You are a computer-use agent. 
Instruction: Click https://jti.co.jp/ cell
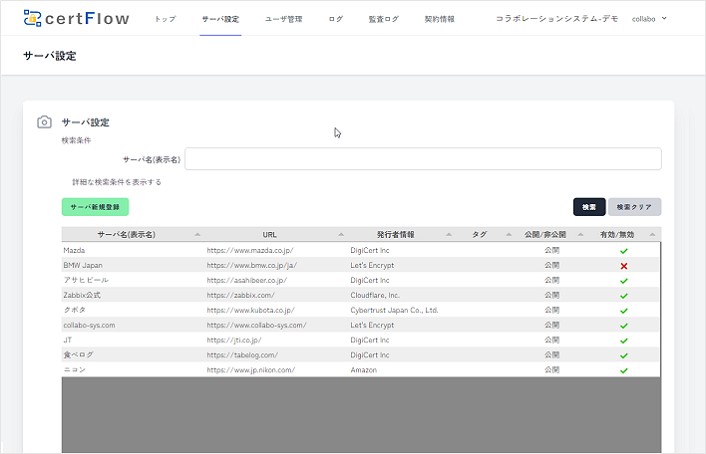click(234, 340)
